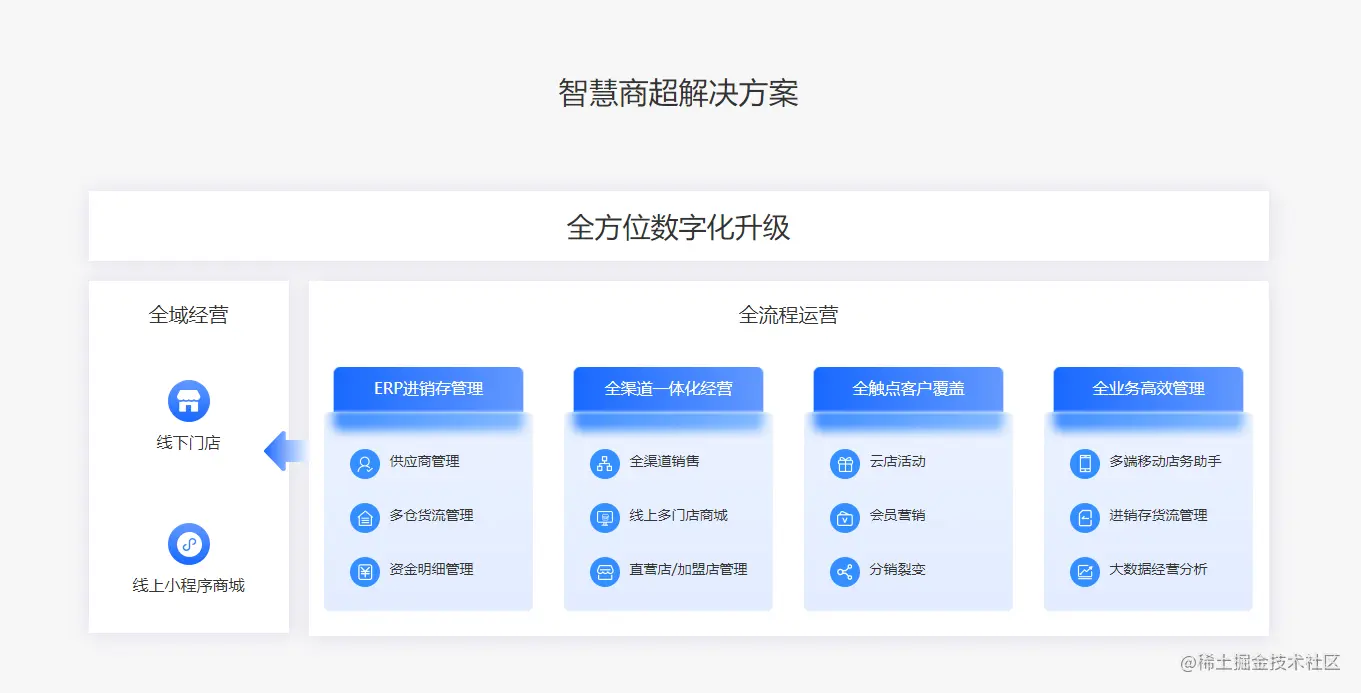The width and height of the screenshot is (1361, 693).
Task: Click the 多仓货流管理 label
Action: point(432,516)
